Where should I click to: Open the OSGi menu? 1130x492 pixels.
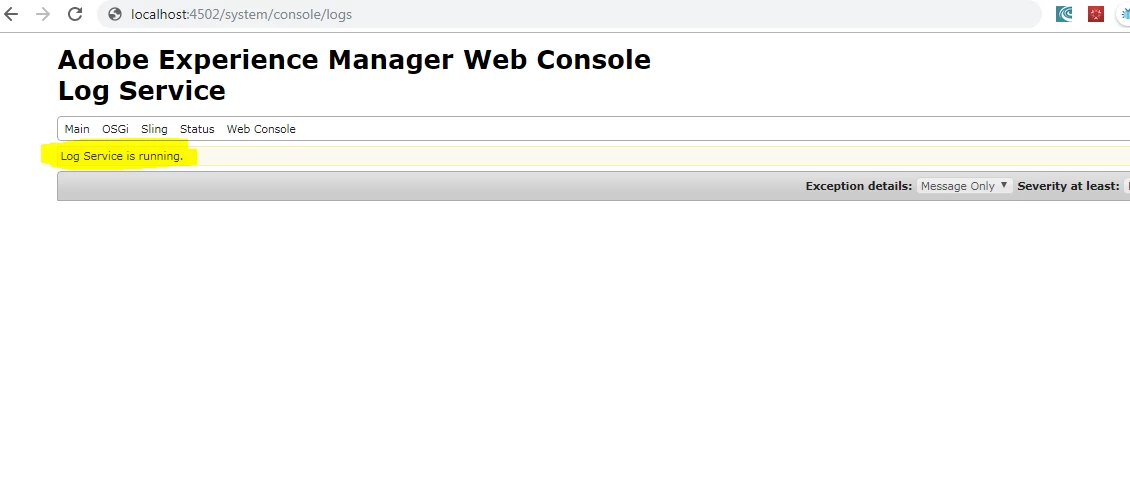click(115, 129)
